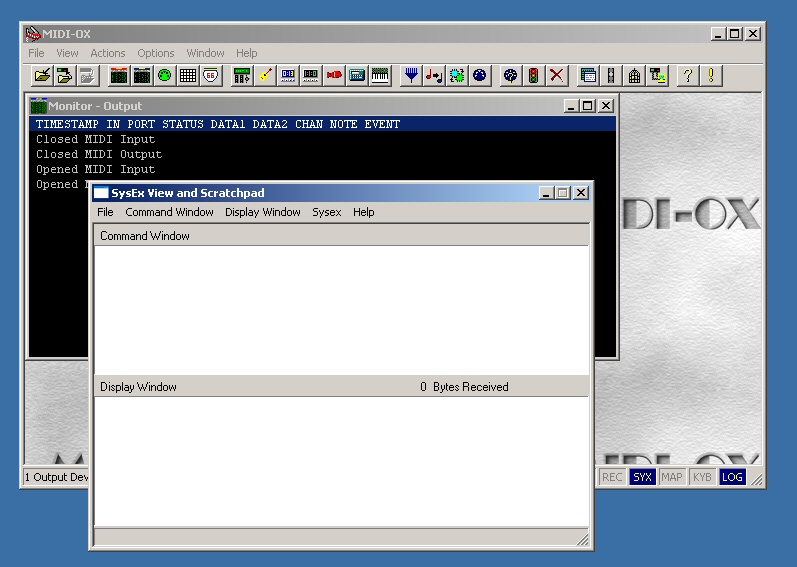Click inside the Display Window text area
This screenshot has height=567, width=797.
[x=342, y=462]
